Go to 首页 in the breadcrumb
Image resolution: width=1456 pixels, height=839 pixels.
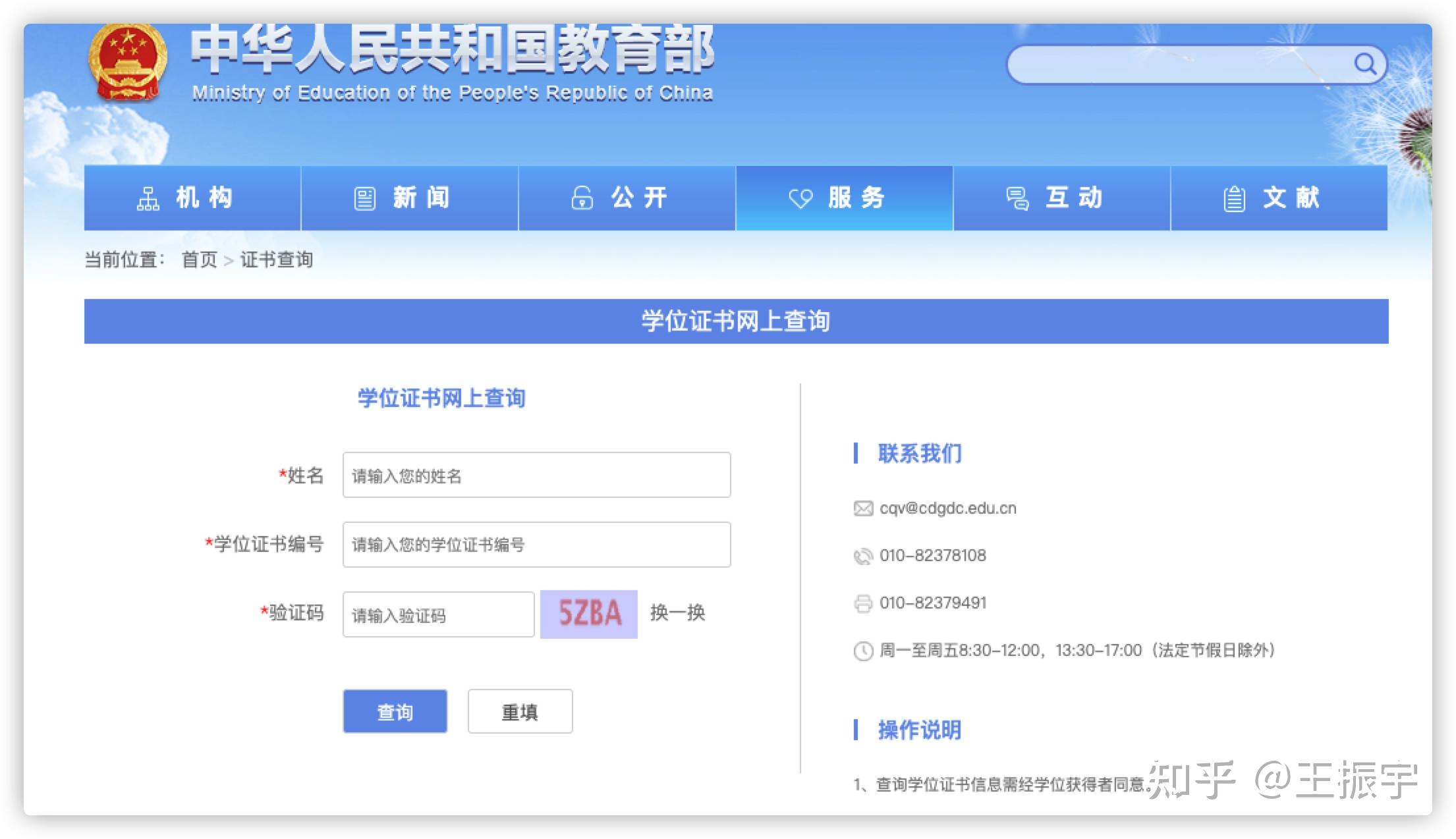point(200,259)
